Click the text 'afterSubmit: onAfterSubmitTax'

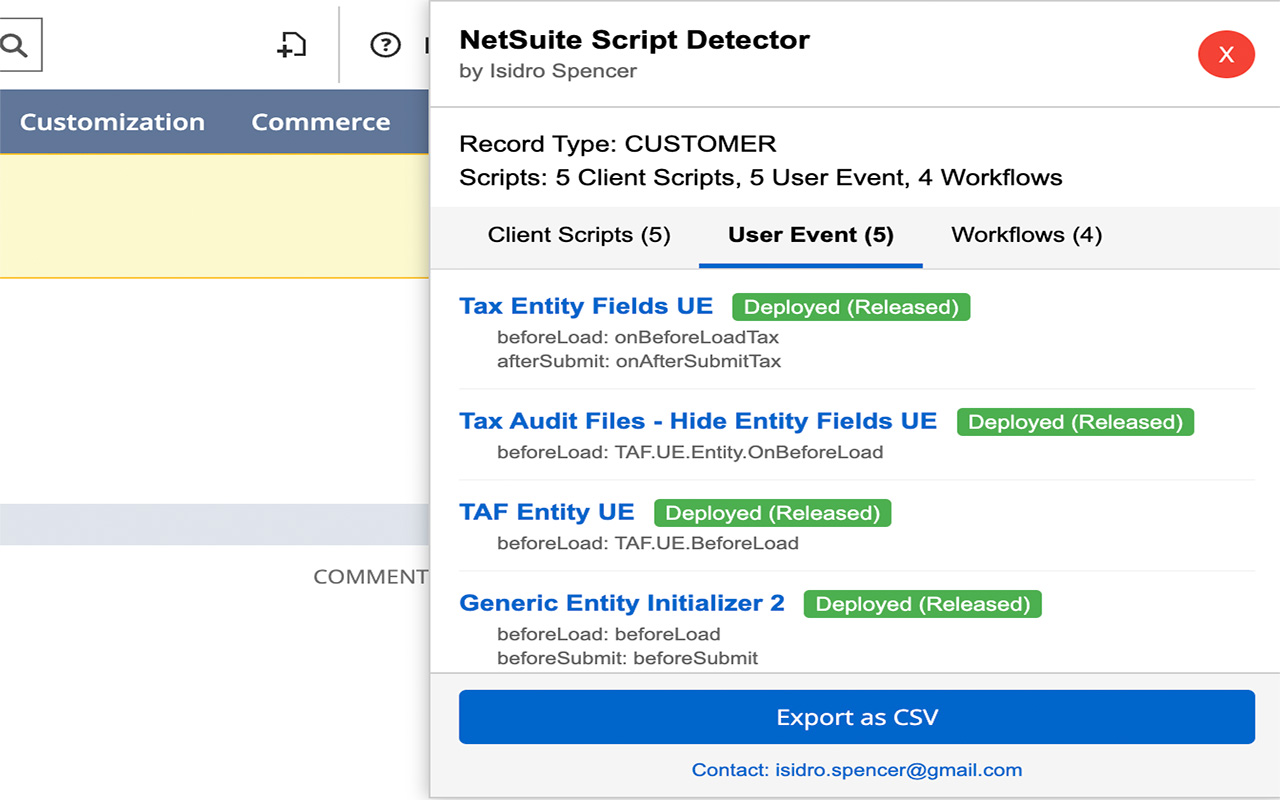[x=639, y=361]
